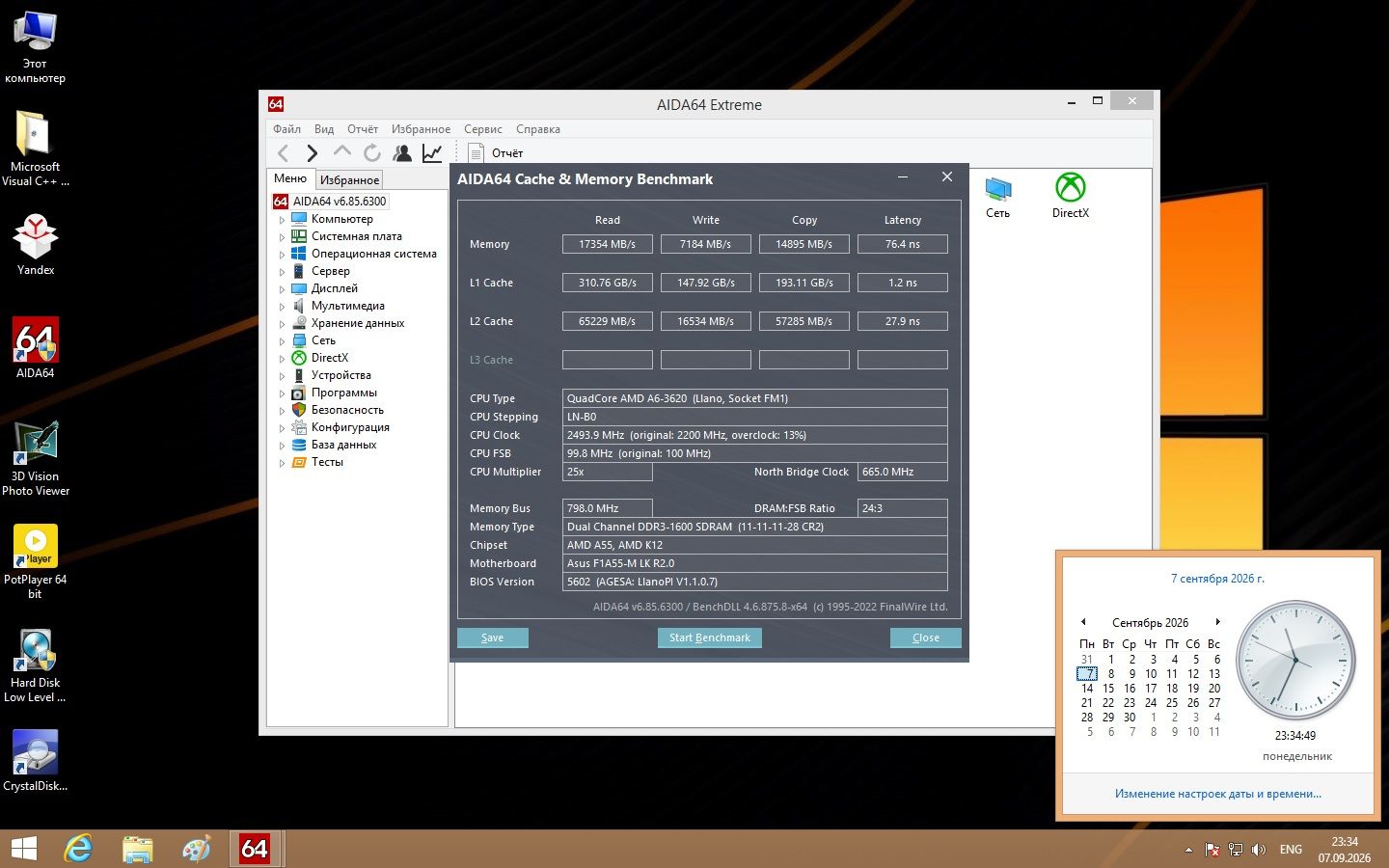Select day 15 in the calendar
Image resolution: width=1389 pixels, height=868 pixels.
1108,689
